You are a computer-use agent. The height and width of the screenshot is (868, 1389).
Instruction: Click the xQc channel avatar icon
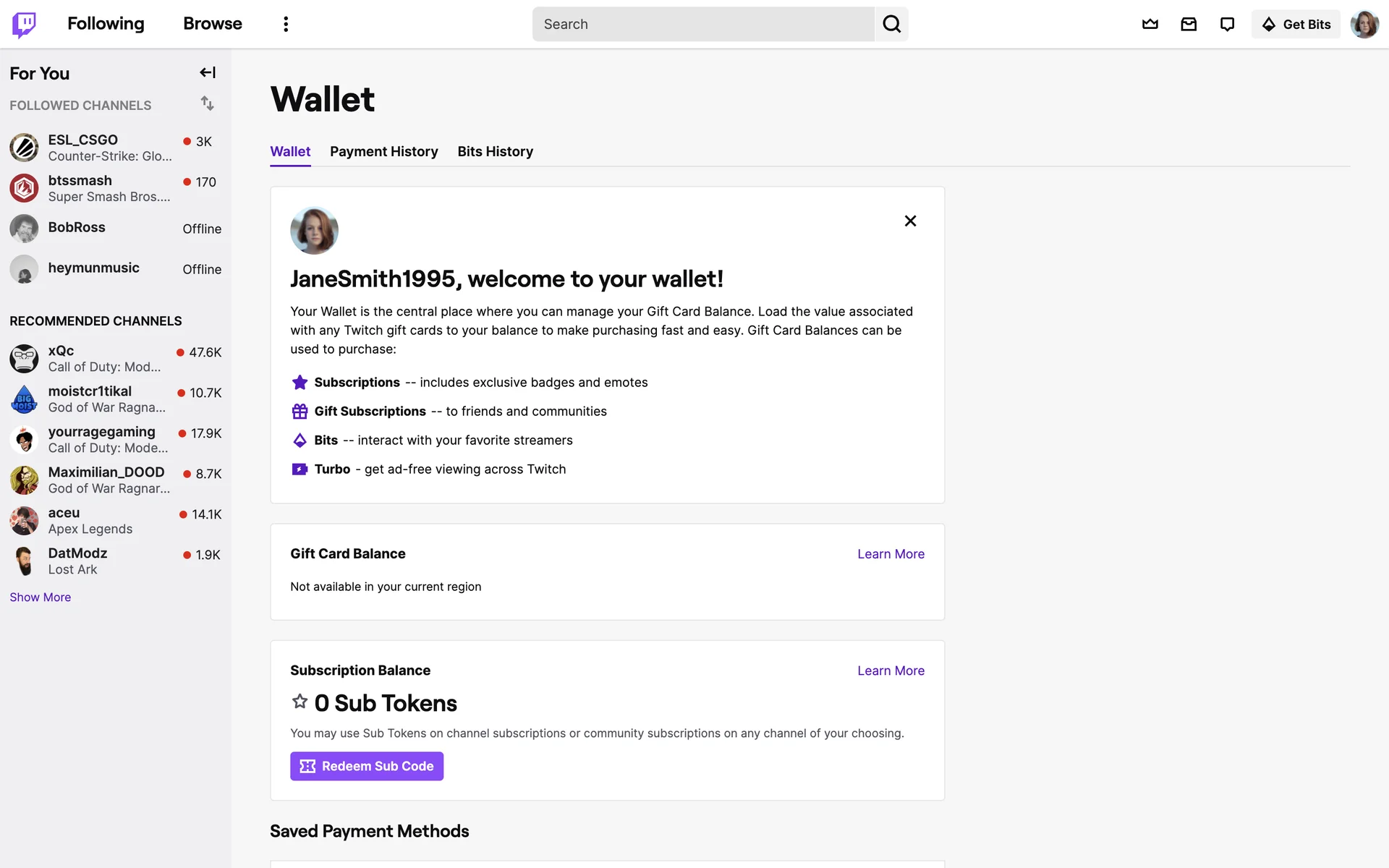click(24, 358)
